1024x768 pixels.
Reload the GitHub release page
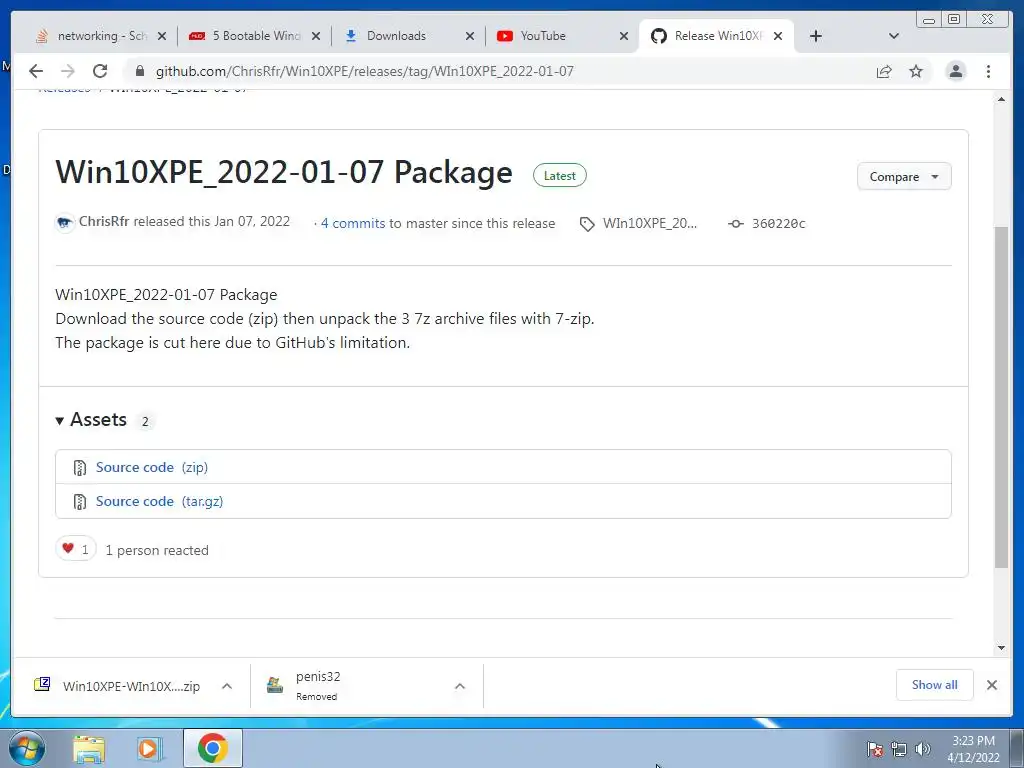pyautogui.click(x=100, y=71)
